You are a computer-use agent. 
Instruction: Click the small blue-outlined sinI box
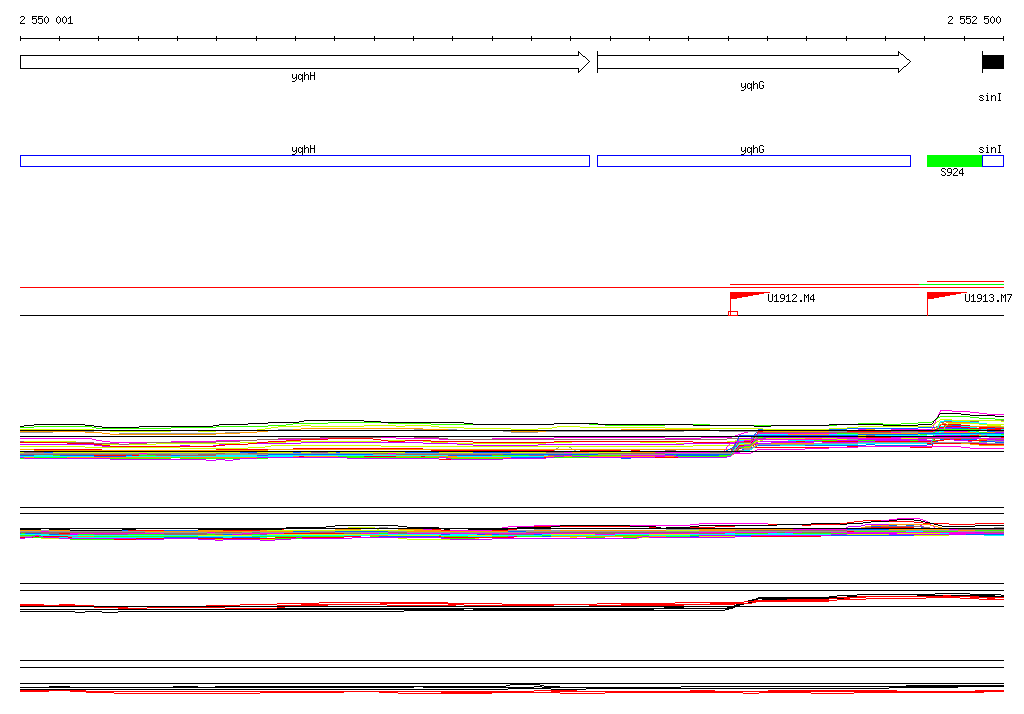coord(993,161)
